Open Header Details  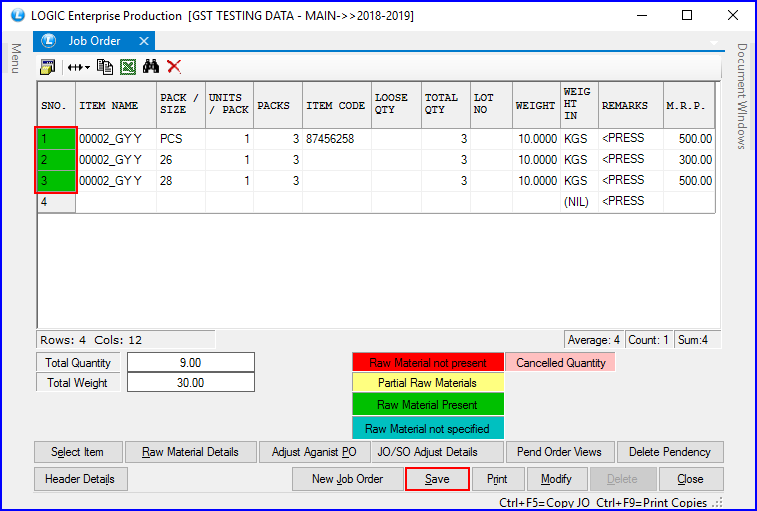click(x=81, y=479)
